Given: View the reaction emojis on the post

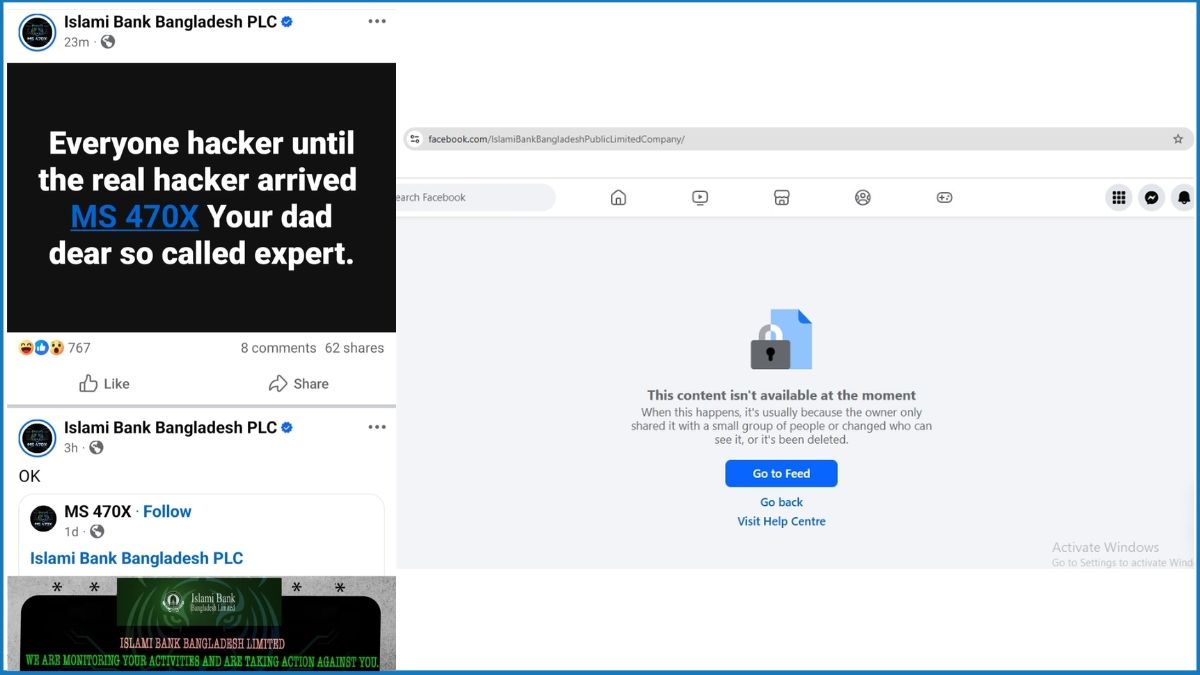Looking at the screenshot, I should tap(42, 348).
